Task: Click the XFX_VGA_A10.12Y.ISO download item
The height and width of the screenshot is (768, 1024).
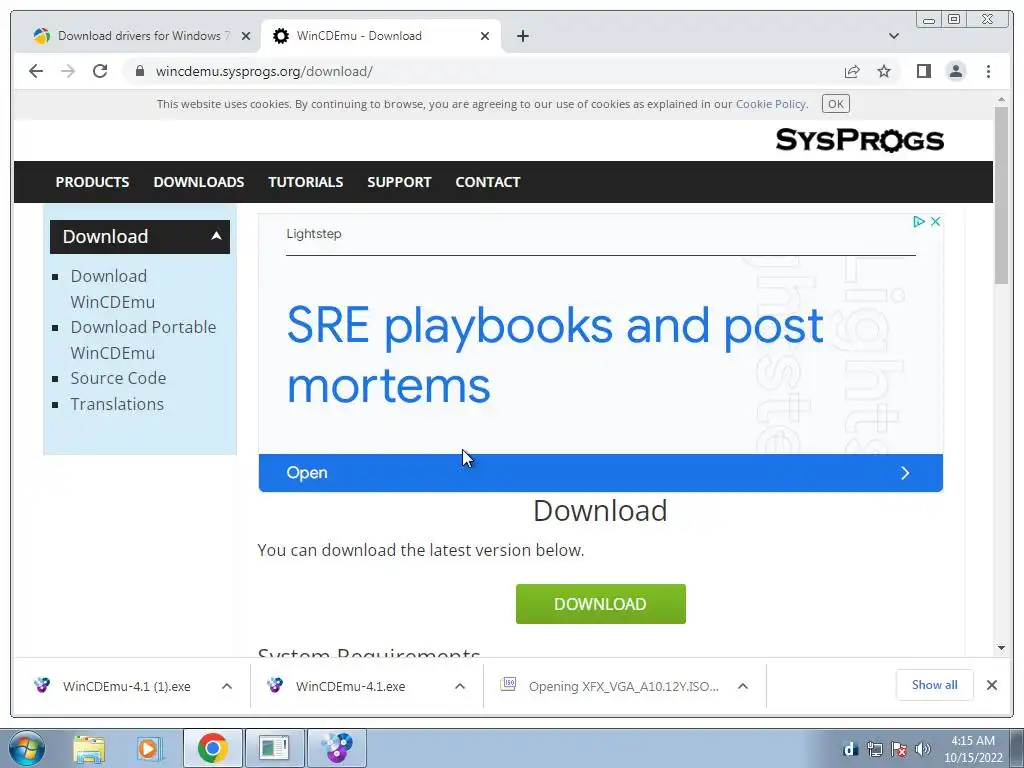Action: pos(609,686)
